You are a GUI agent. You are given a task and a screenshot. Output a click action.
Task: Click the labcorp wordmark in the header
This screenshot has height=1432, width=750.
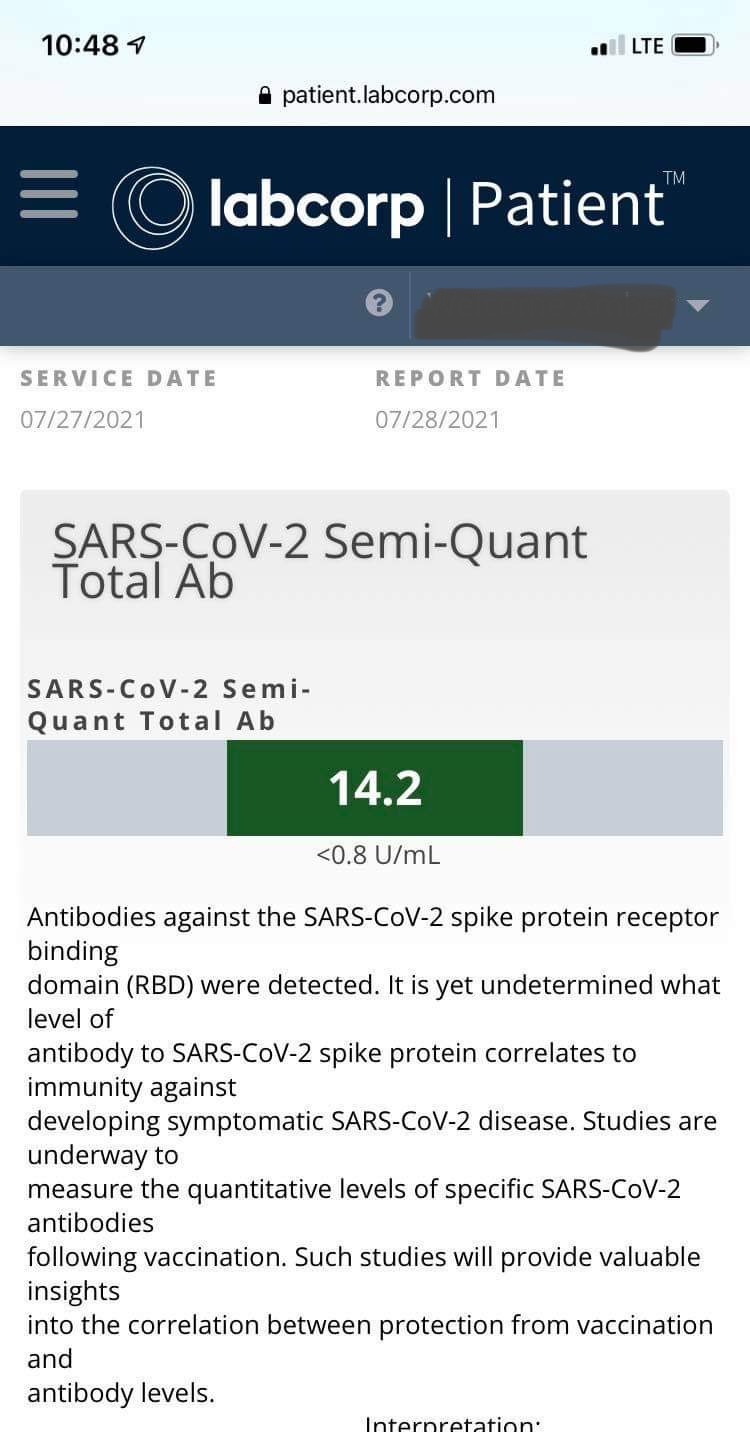point(316,206)
